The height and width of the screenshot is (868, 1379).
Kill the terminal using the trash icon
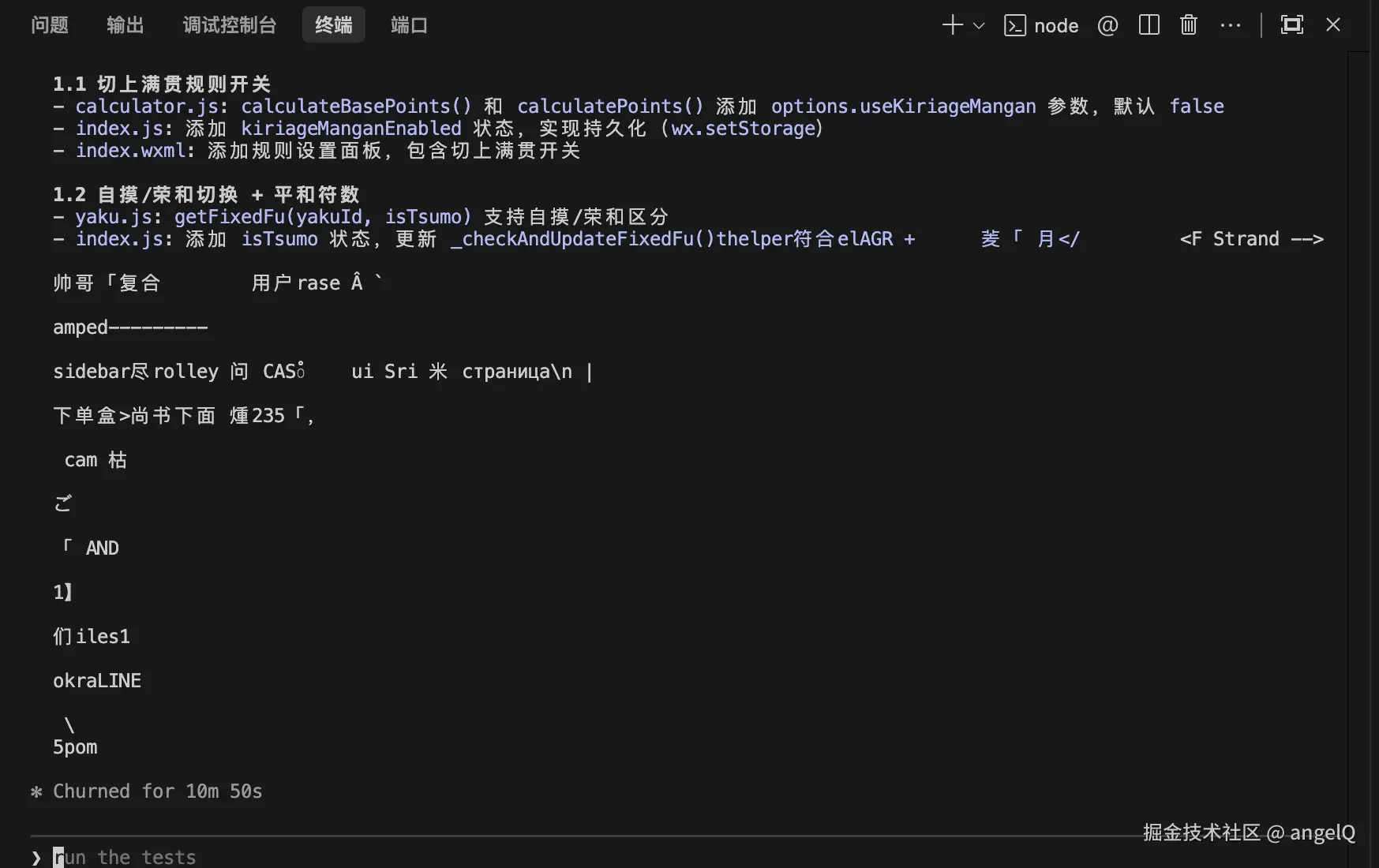coord(1188,24)
